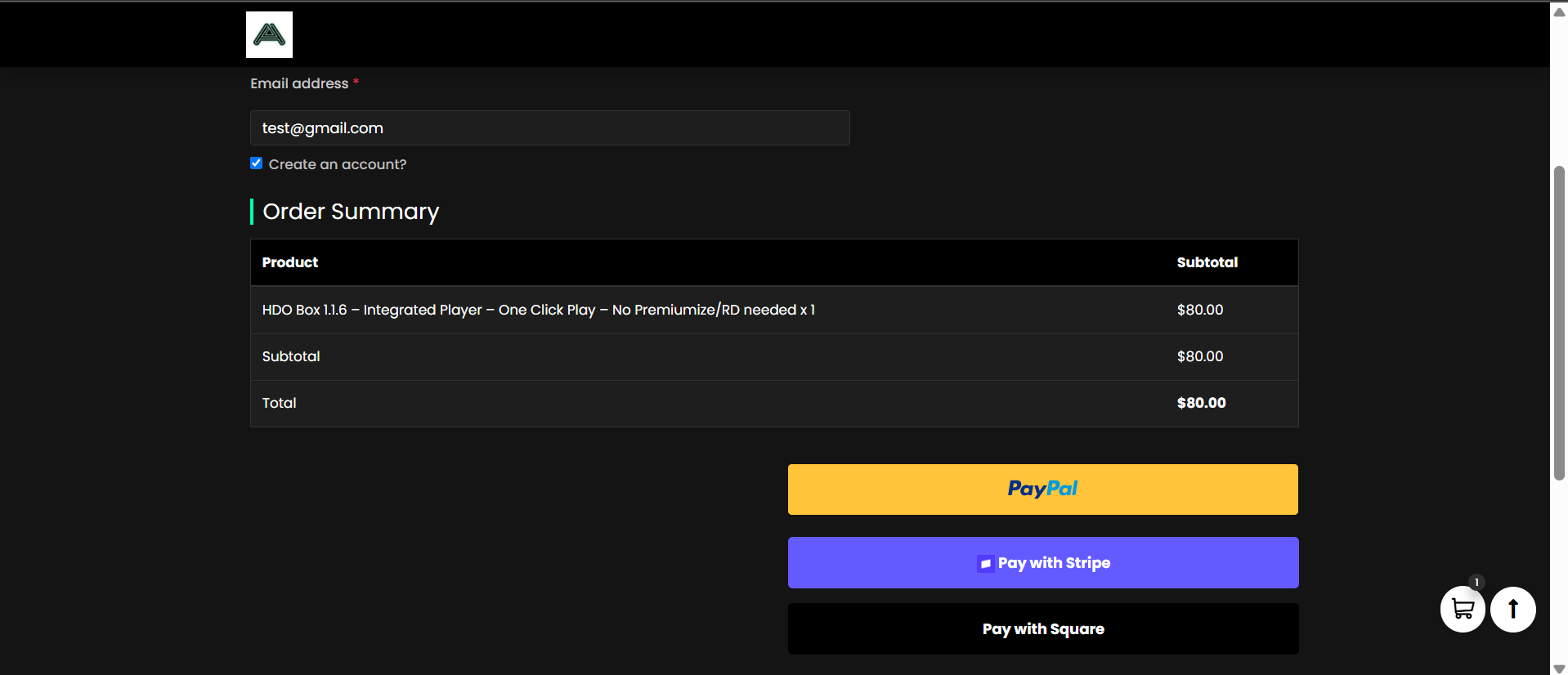Click the scrollbar down arrow
Image resolution: width=1568 pixels, height=675 pixels.
coord(1559,668)
